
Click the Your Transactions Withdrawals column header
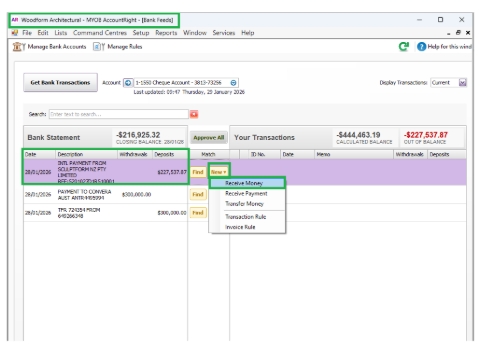410,154
